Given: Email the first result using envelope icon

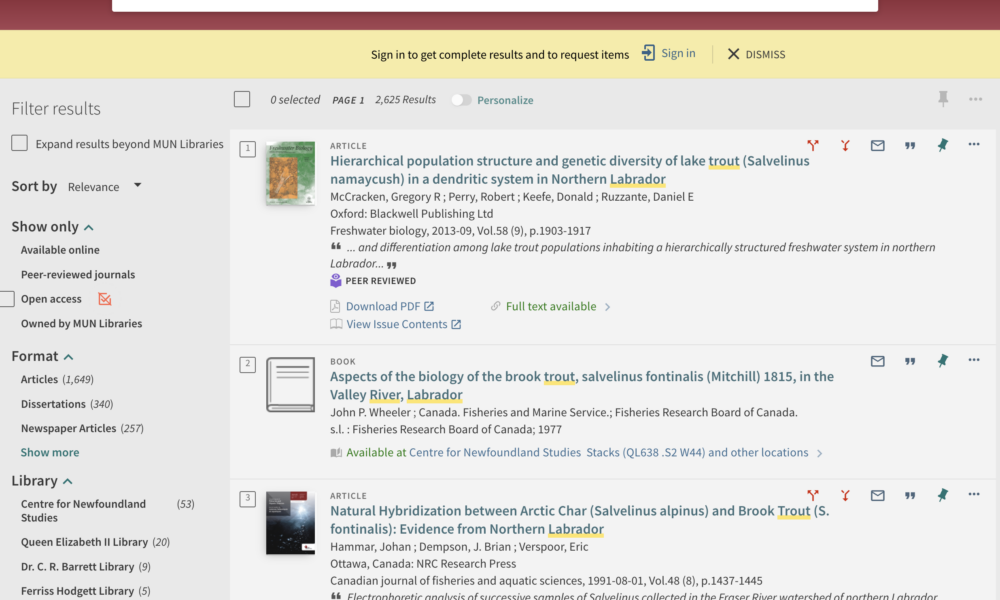Looking at the screenshot, I should (877, 145).
